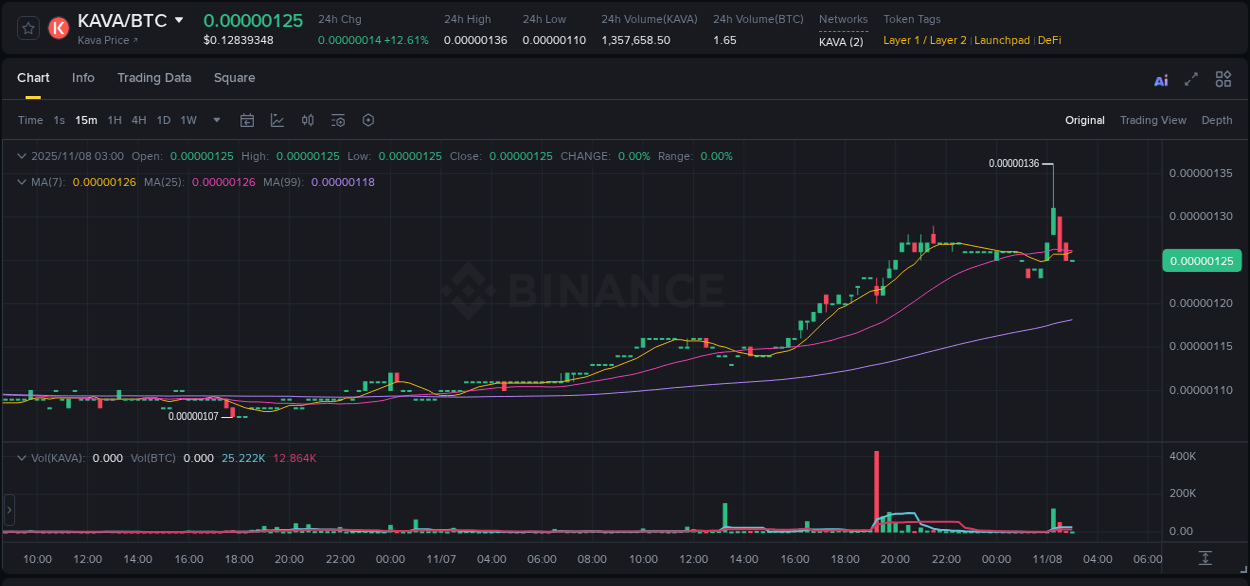Select the chart style icon

276,120
